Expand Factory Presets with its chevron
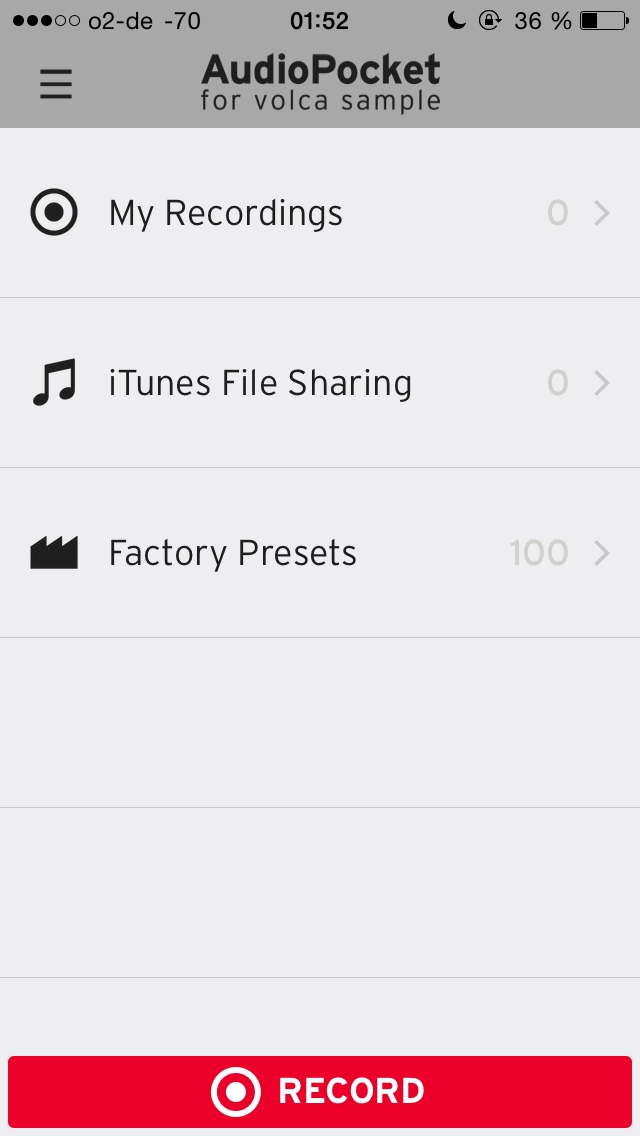 tap(602, 554)
